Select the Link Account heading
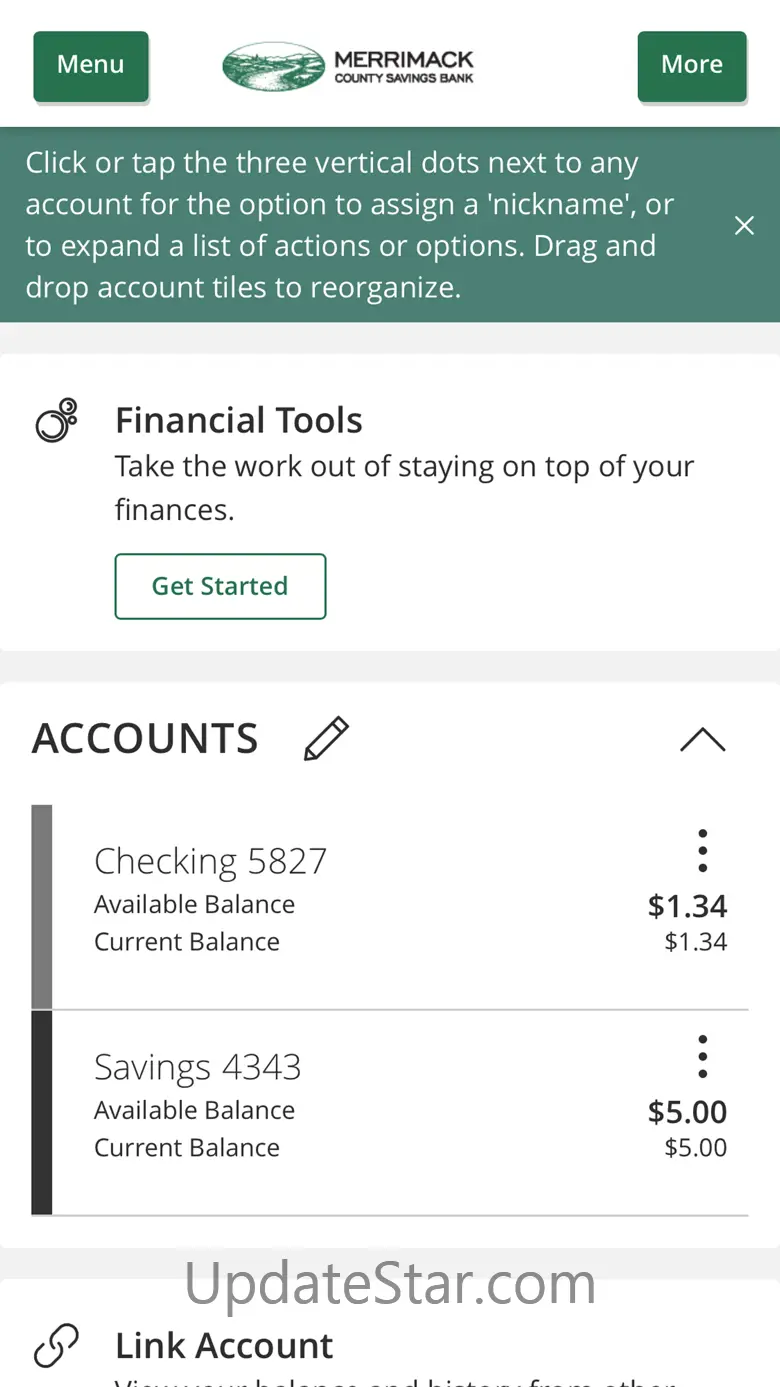 click(x=224, y=1346)
